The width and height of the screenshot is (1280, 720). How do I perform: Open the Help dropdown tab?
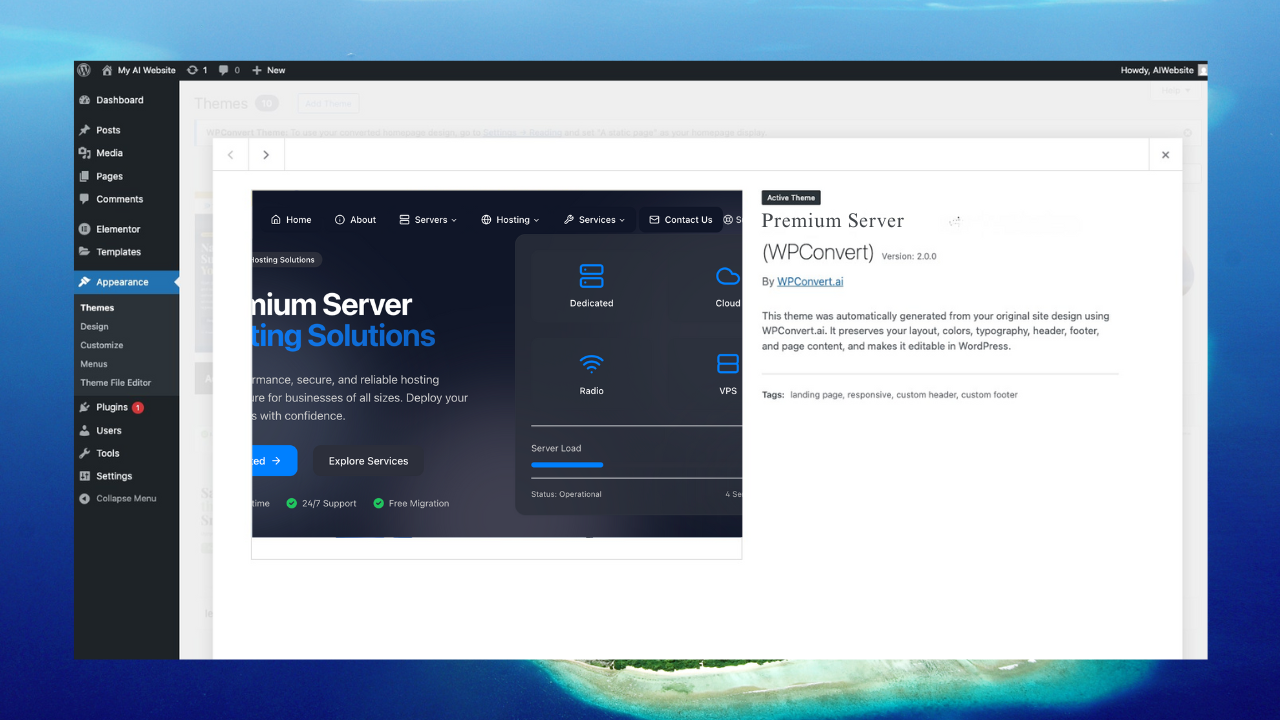(1175, 91)
